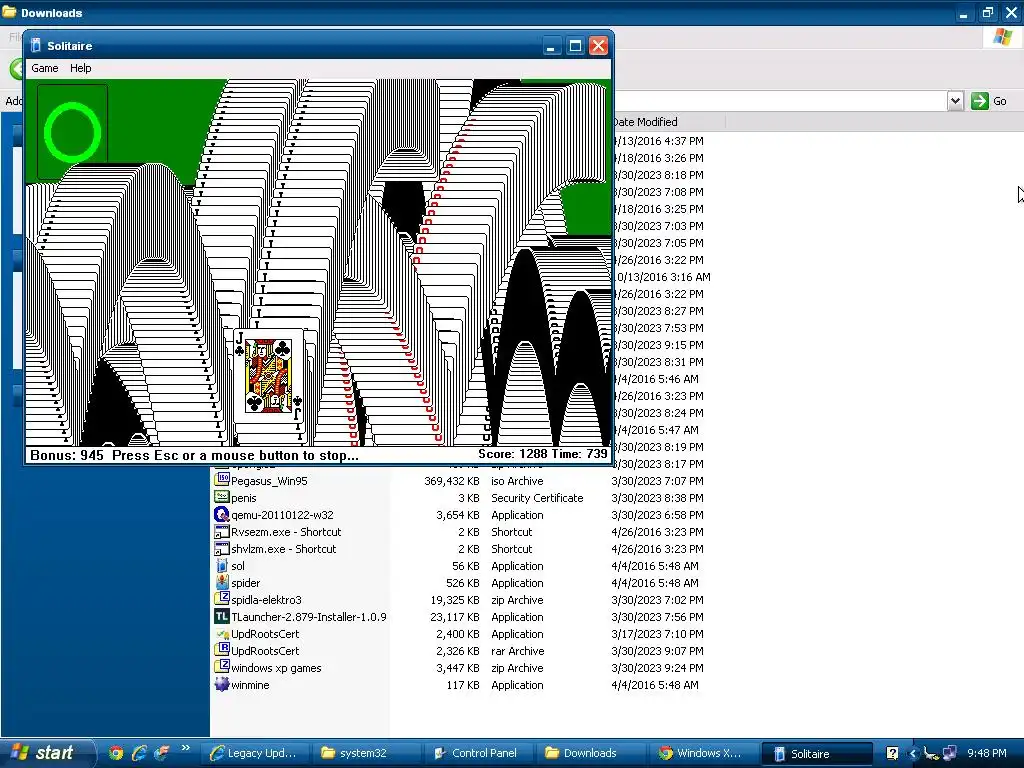Select the Pegasus_Win95 file name
The height and width of the screenshot is (768, 1024).
pos(269,481)
